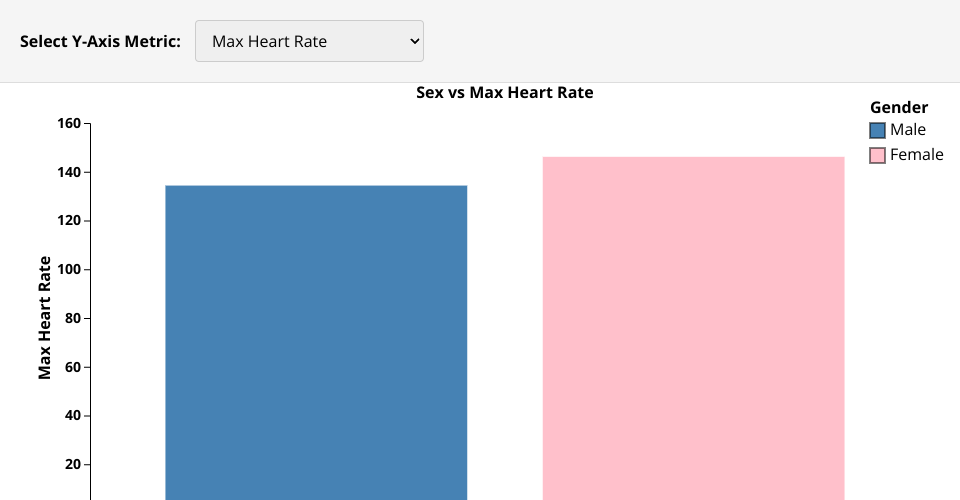This screenshot has height=500, width=960.
Task: Click the 160 y-axis tick label
Action: click(x=69, y=124)
